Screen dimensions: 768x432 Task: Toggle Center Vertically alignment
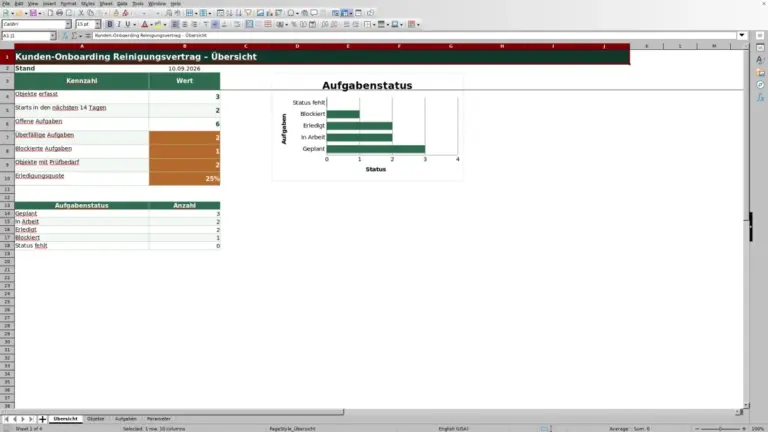[215, 24]
